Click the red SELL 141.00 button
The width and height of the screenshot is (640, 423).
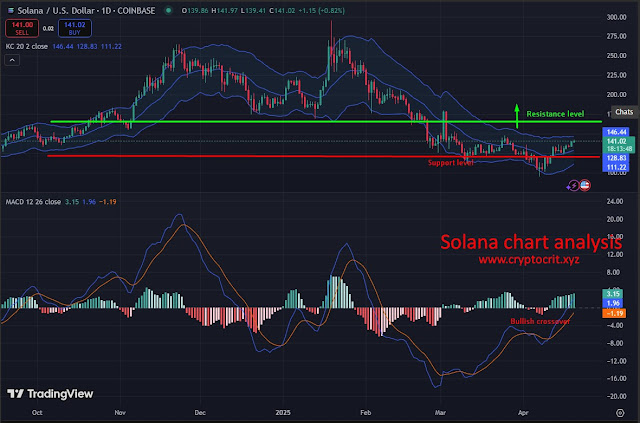coord(22,28)
